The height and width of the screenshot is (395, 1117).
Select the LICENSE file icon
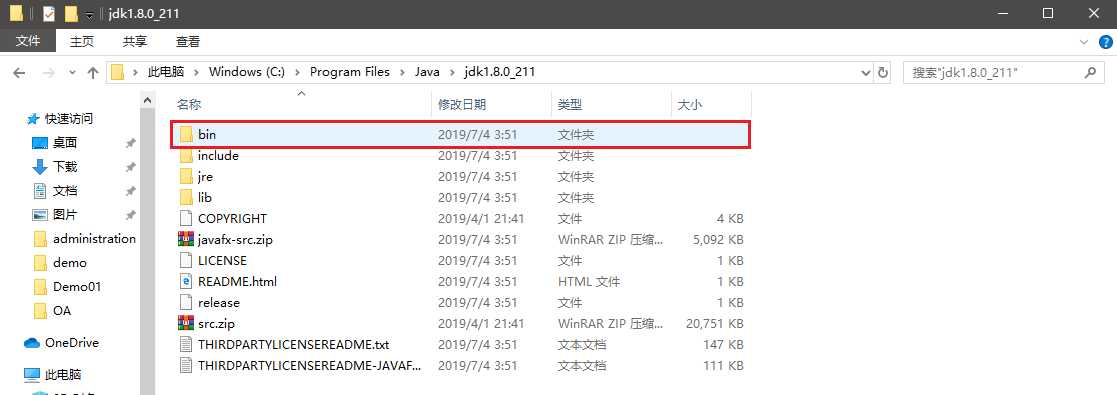pyautogui.click(x=186, y=261)
